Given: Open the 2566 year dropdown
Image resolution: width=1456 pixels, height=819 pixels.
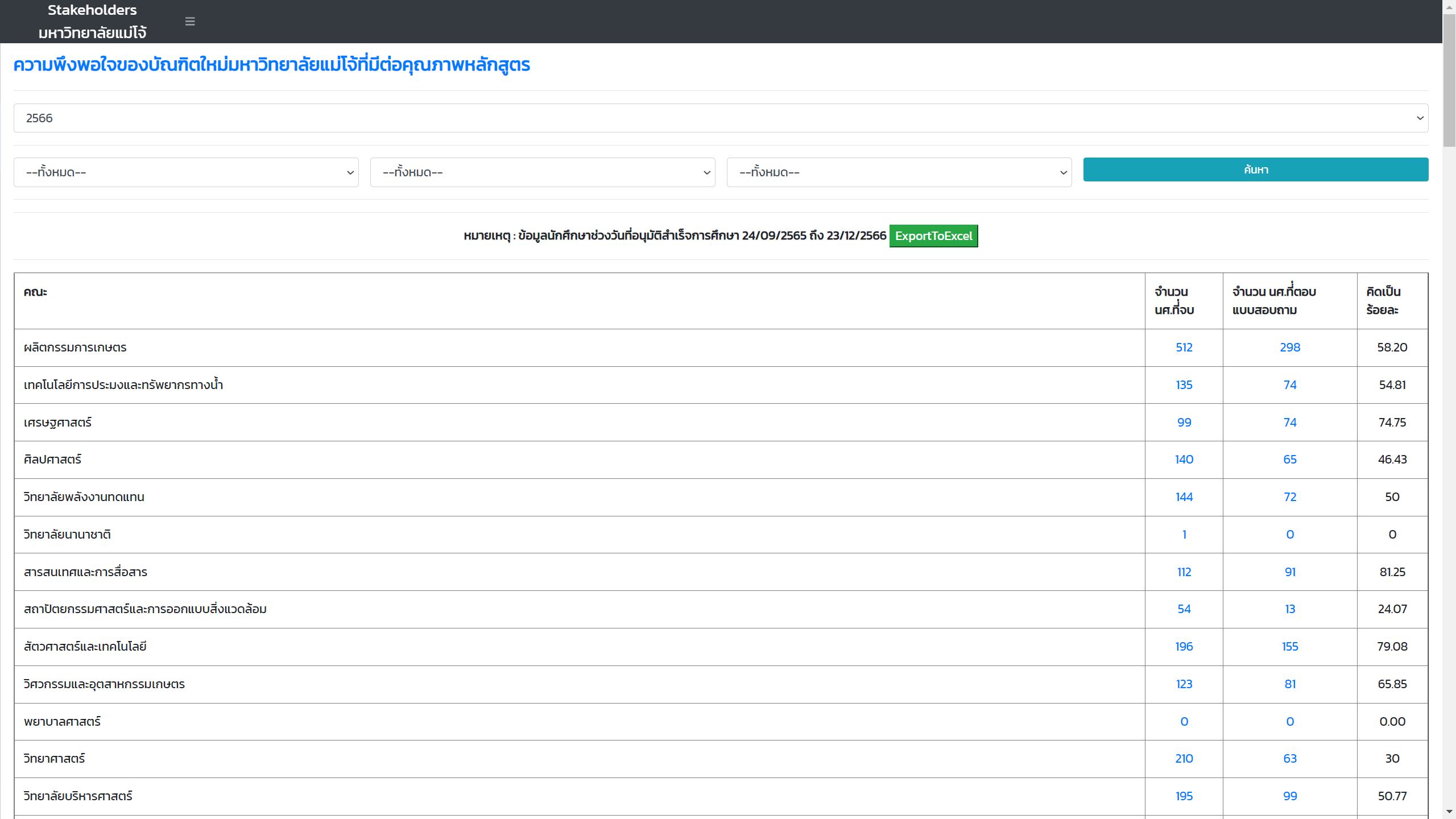Looking at the screenshot, I should [x=721, y=118].
